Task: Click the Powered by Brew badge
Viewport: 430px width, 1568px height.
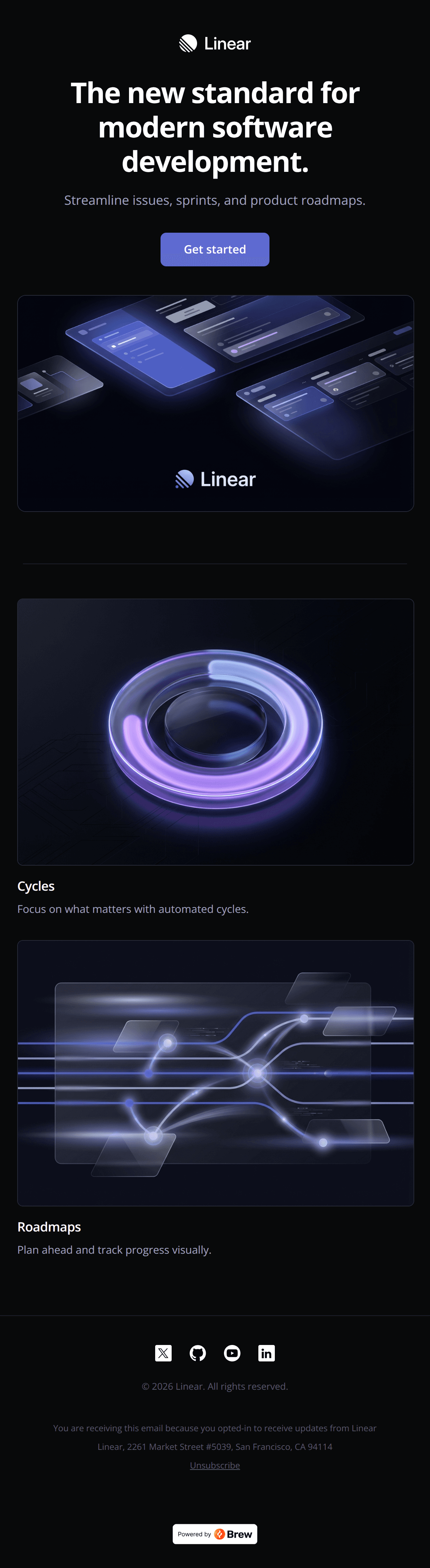Action: [214, 1534]
